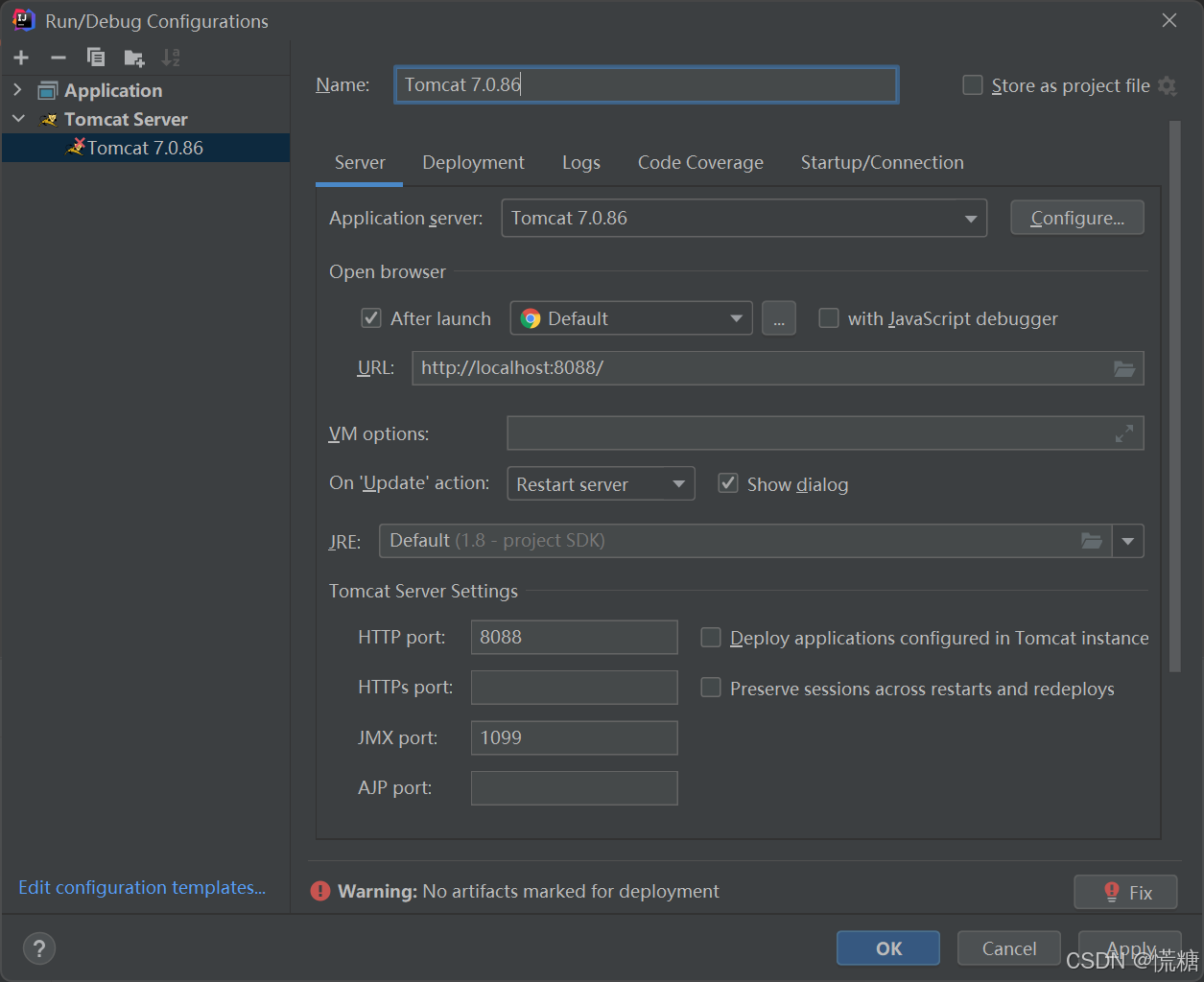Click the 'No artifacts marked for deployment' warning
This screenshot has width=1204, height=982.
tap(571, 891)
